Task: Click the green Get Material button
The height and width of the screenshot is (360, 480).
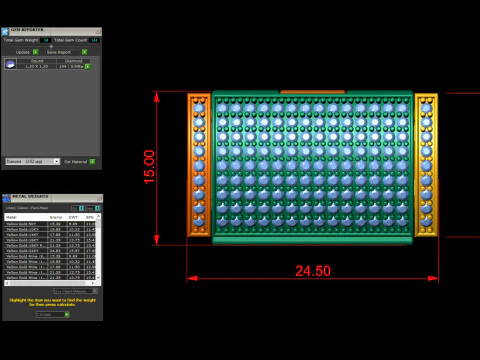Action: 92,161
